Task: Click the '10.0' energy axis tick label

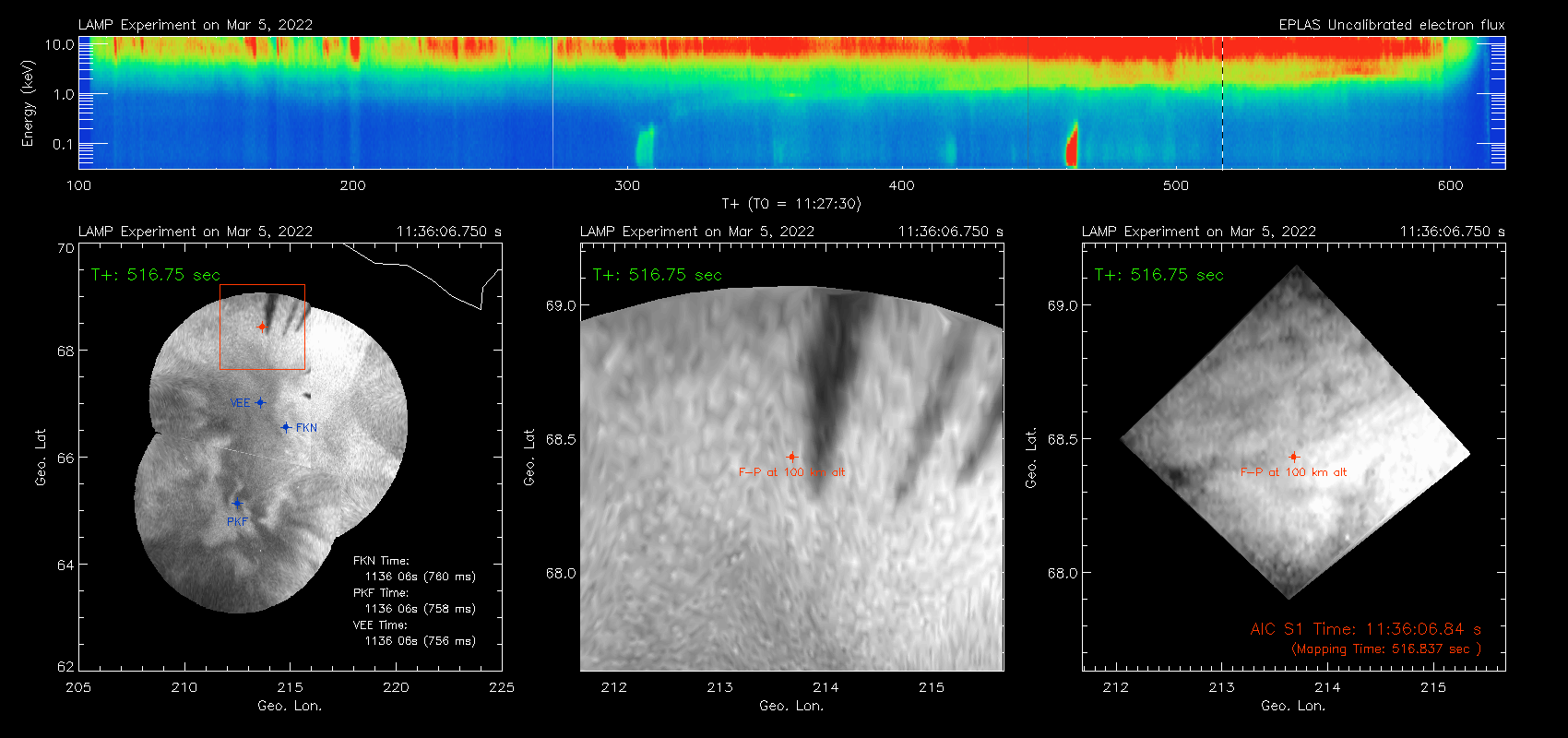Action: pyautogui.click(x=60, y=44)
